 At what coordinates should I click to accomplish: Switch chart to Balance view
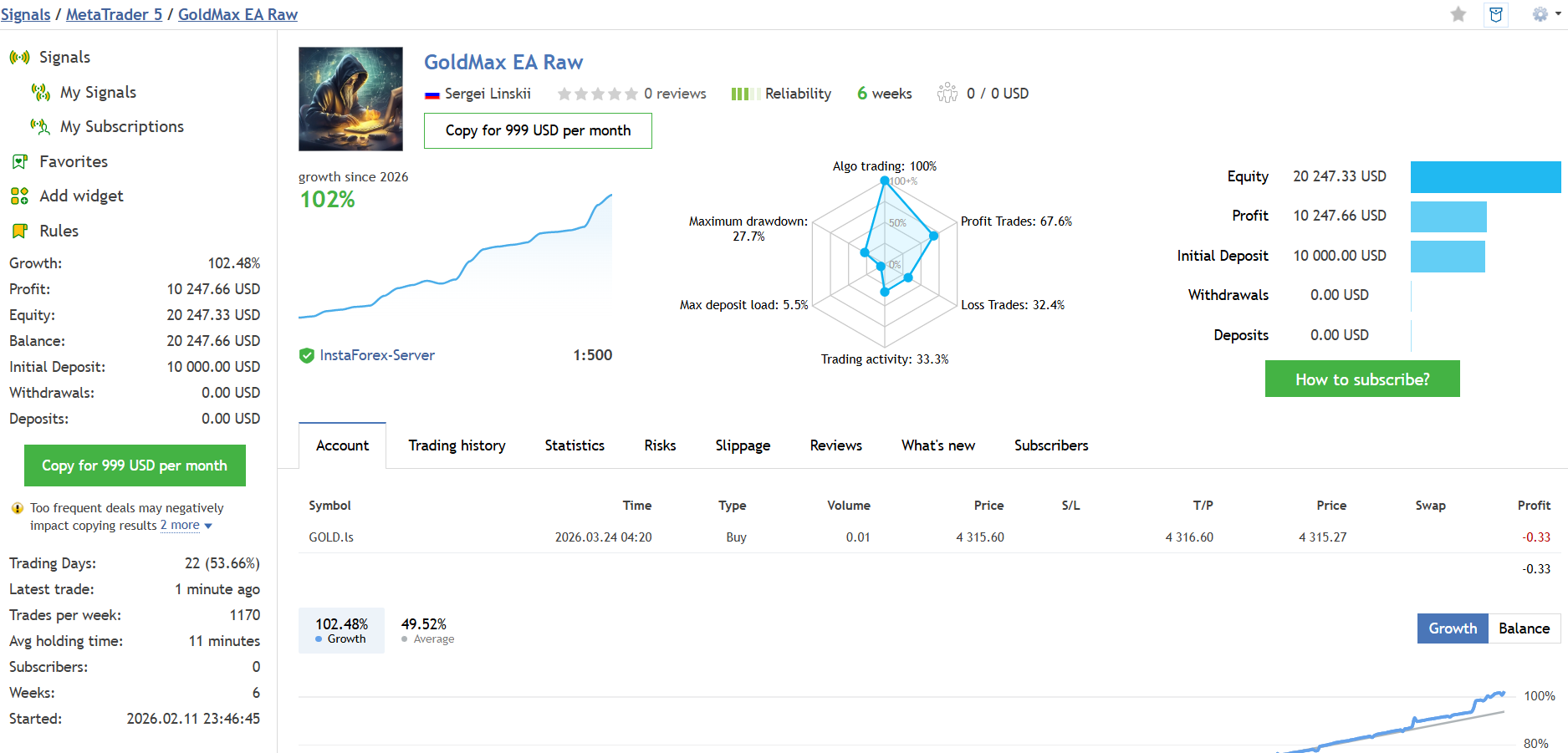pyautogui.click(x=1524, y=628)
